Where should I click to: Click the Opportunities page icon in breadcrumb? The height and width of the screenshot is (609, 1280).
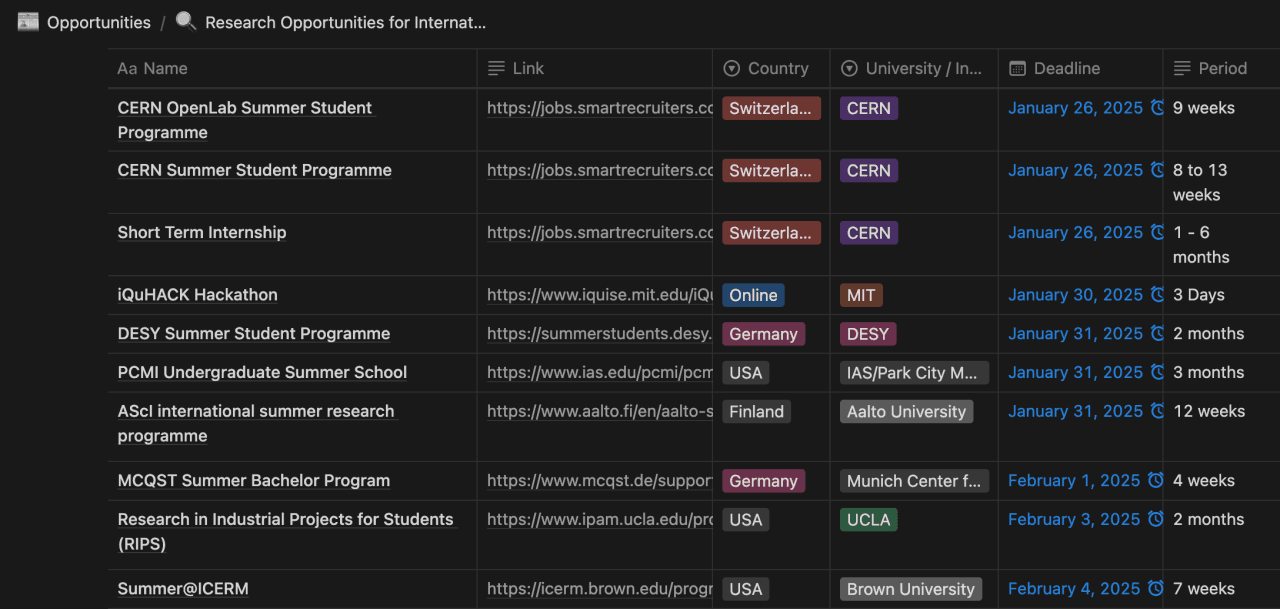pyautogui.click(x=28, y=22)
